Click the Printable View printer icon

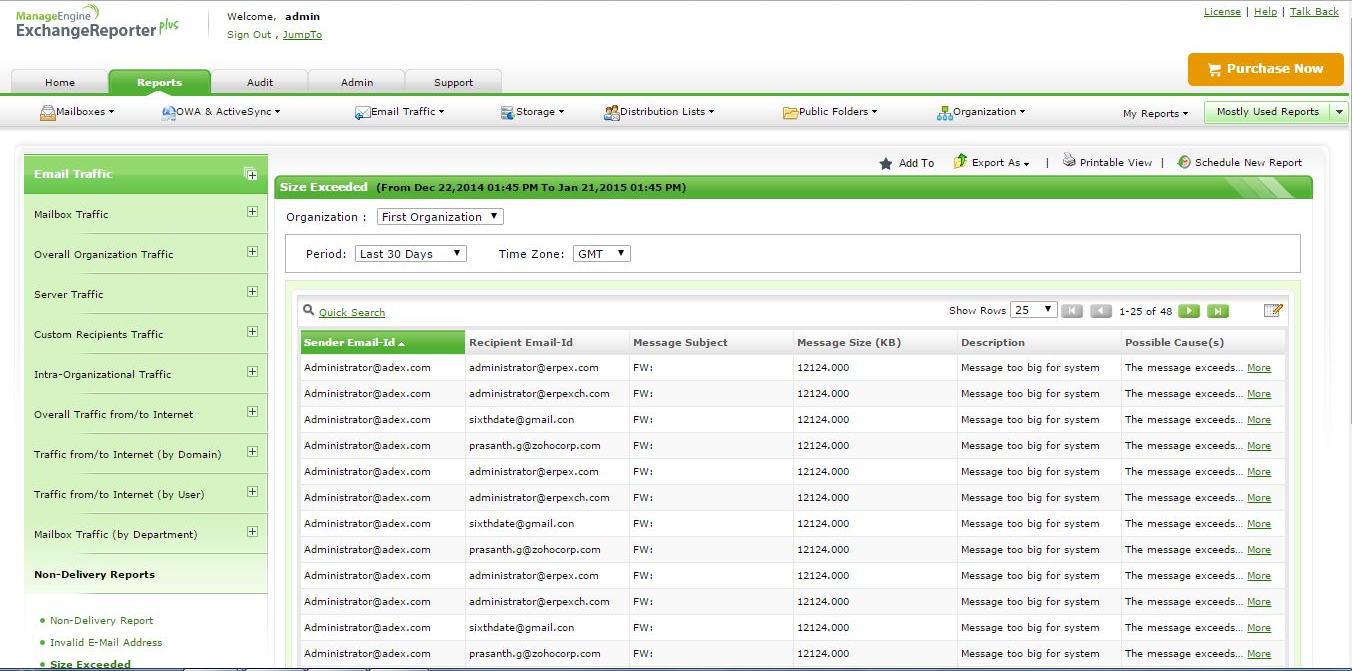1069,161
